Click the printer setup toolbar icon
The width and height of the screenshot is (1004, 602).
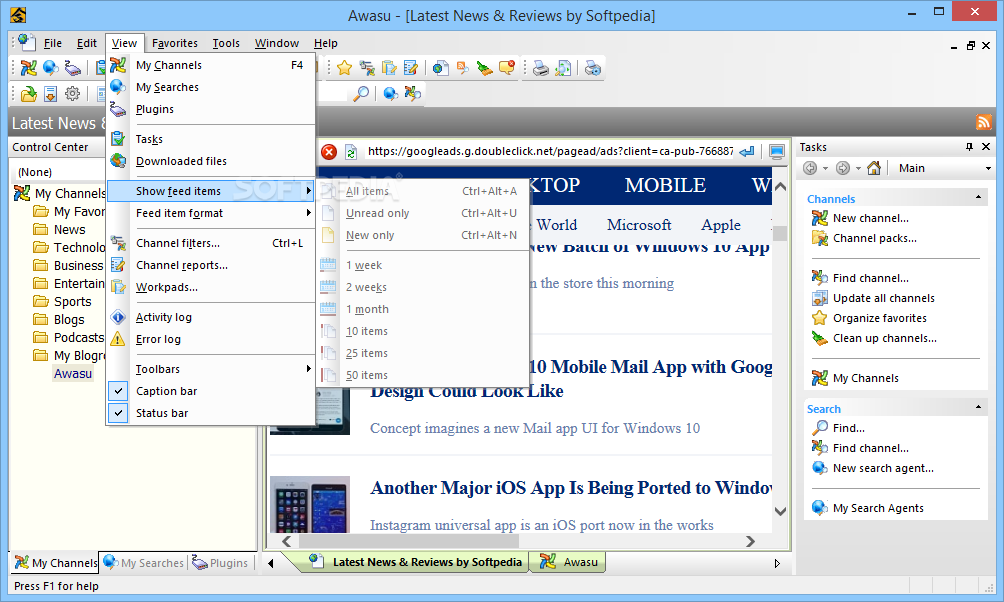[593, 68]
